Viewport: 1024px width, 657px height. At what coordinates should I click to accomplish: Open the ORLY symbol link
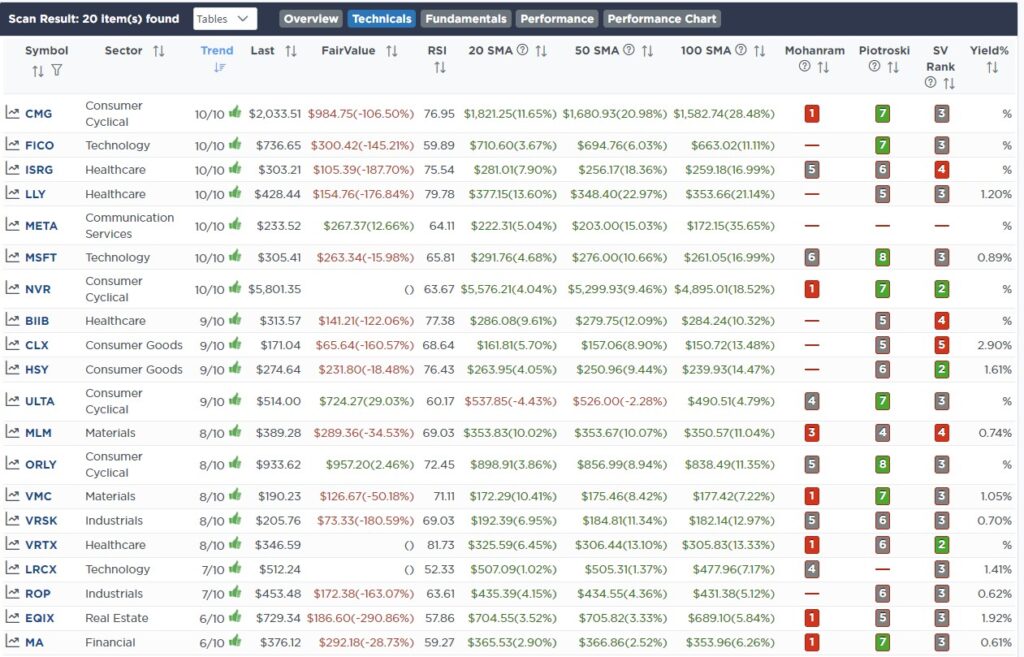tap(40, 464)
